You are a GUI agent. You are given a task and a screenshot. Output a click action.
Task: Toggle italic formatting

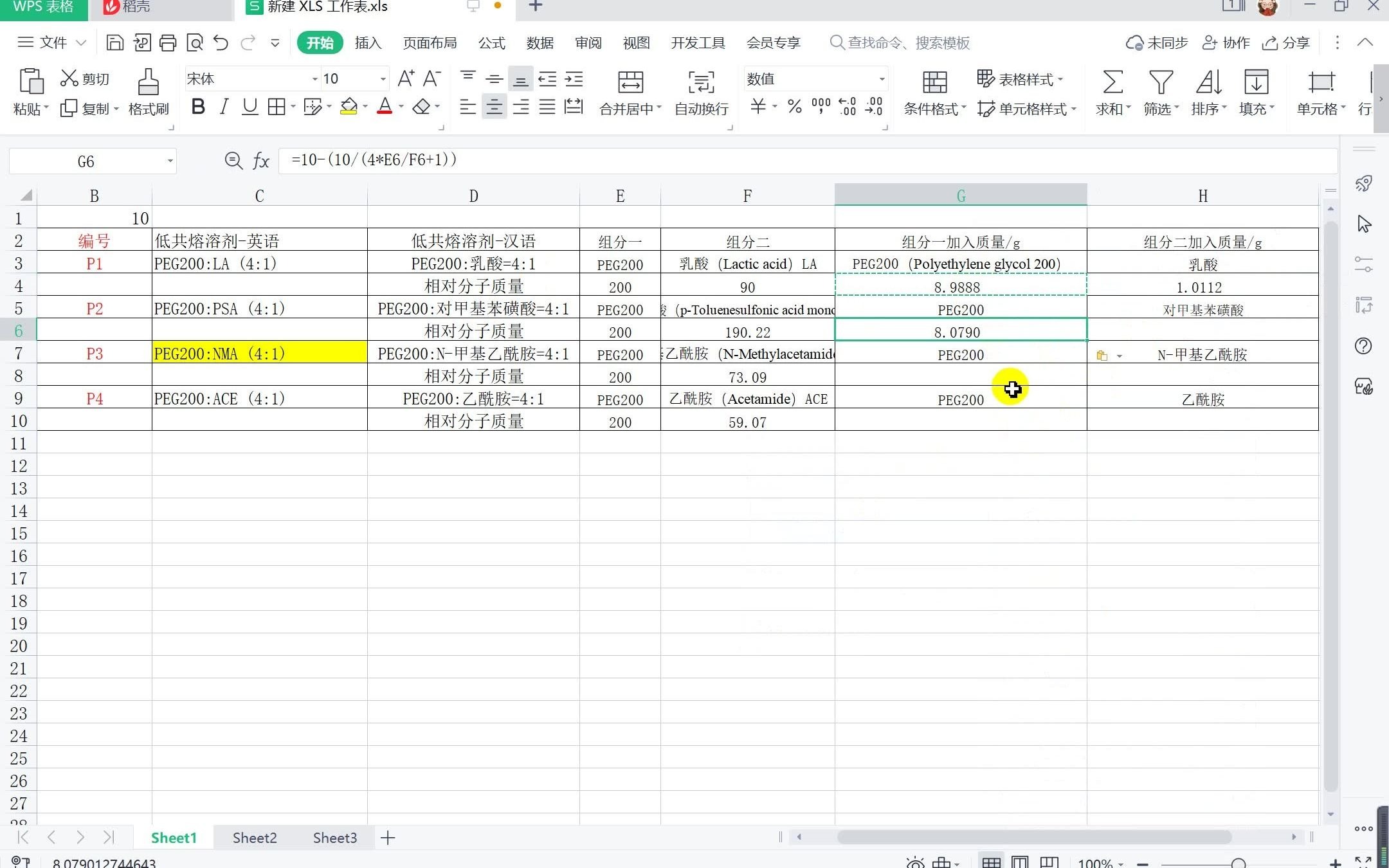click(224, 107)
